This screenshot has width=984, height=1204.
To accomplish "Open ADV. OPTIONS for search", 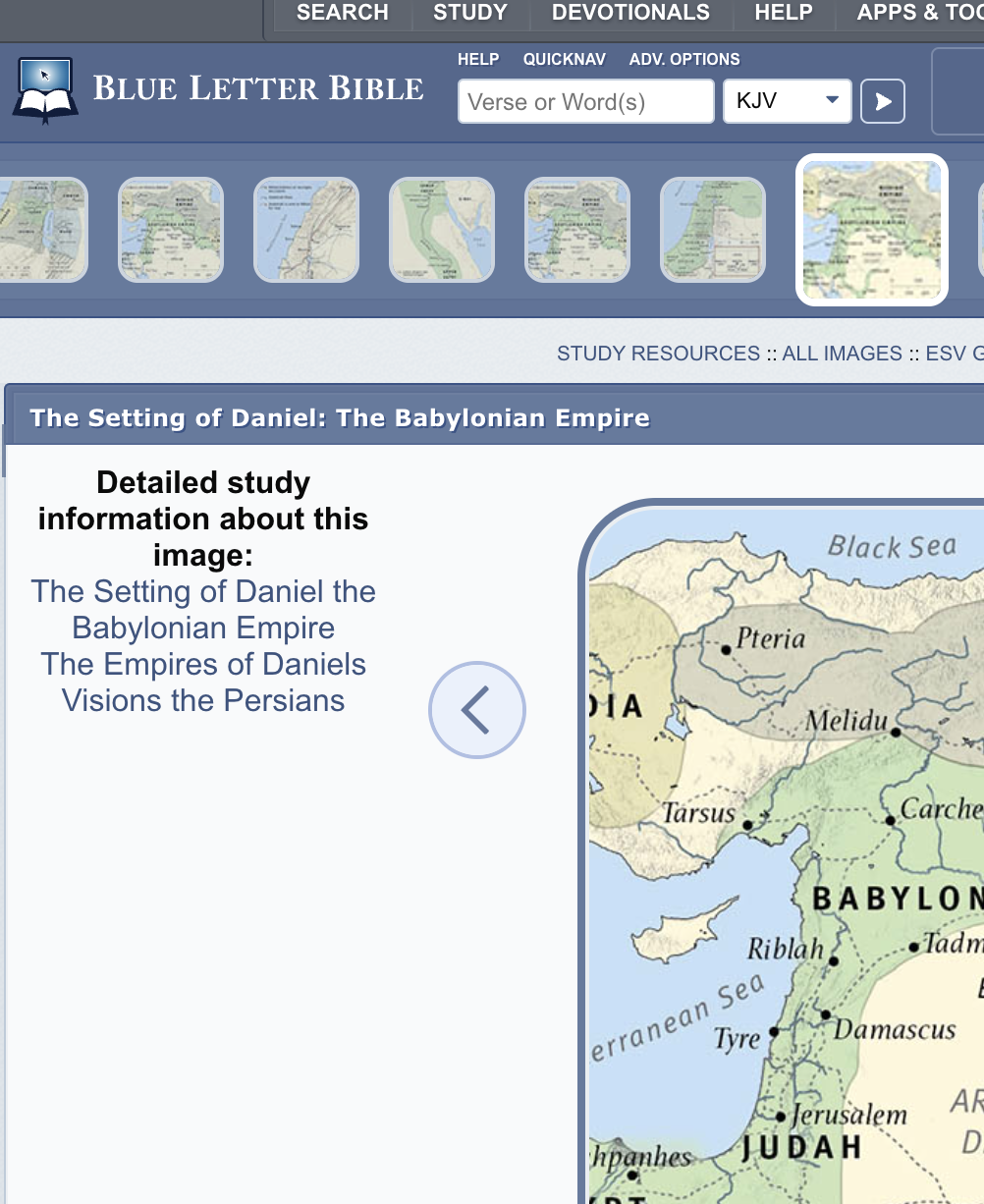I will 684,59.
